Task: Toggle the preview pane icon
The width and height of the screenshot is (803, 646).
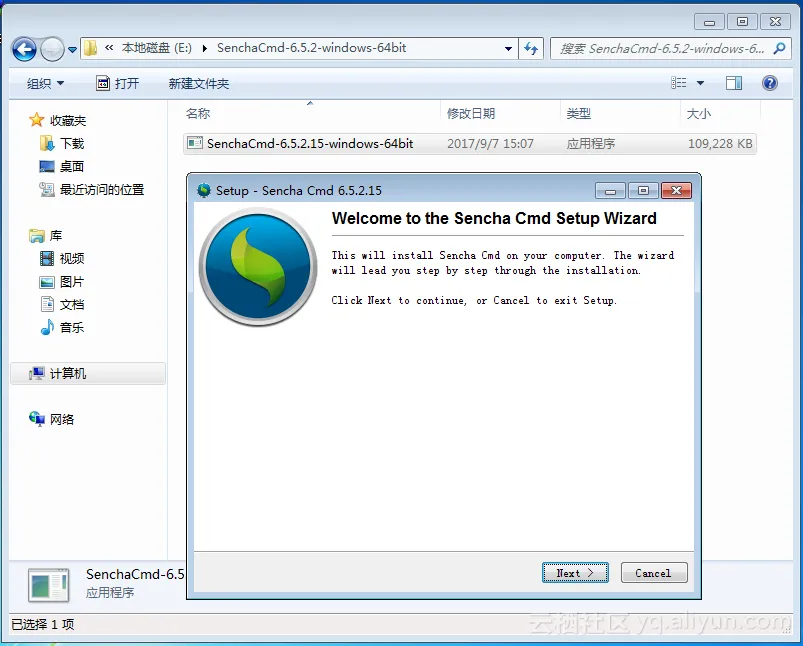Action: (734, 83)
